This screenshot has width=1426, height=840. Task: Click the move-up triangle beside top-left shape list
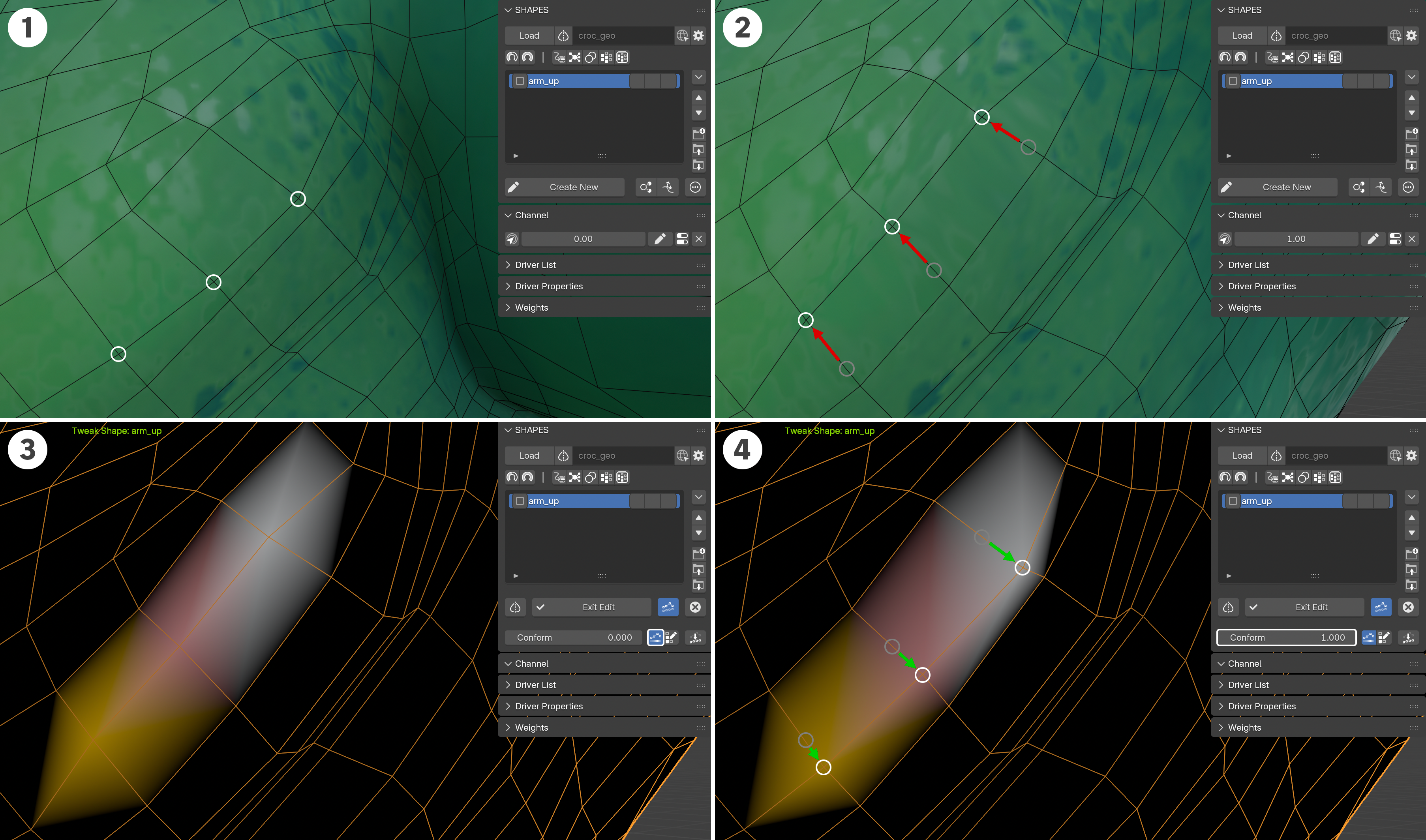[x=698, y=98]
